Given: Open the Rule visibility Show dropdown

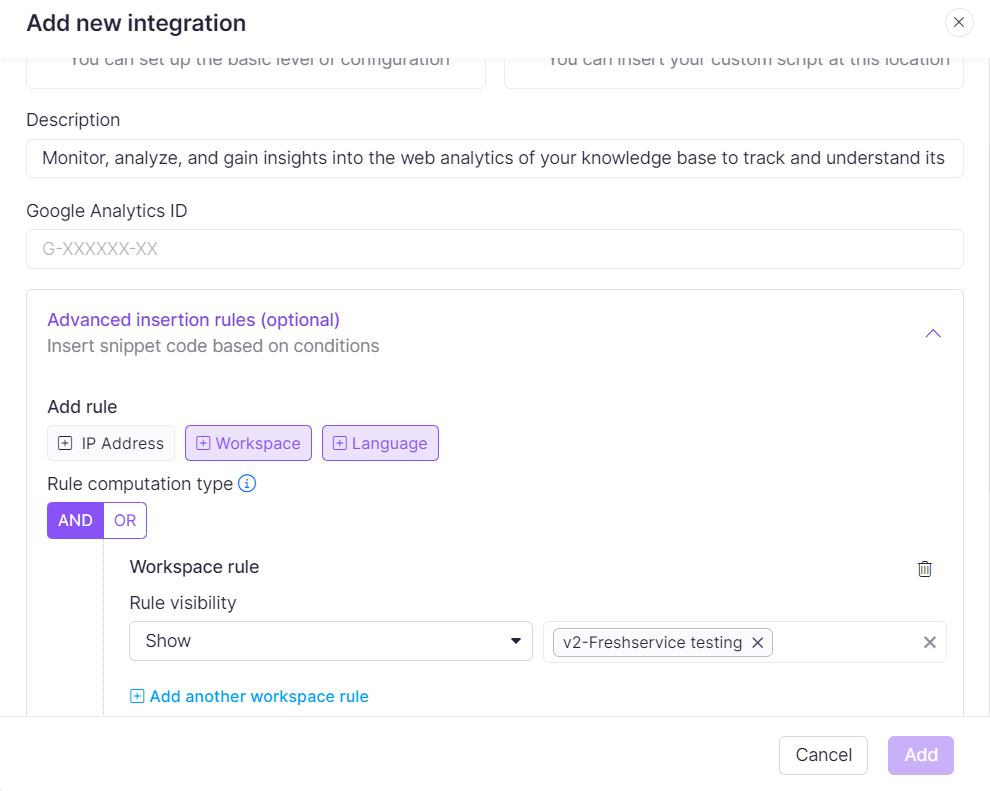Looking at the screenshot, I should click(330, 641).
